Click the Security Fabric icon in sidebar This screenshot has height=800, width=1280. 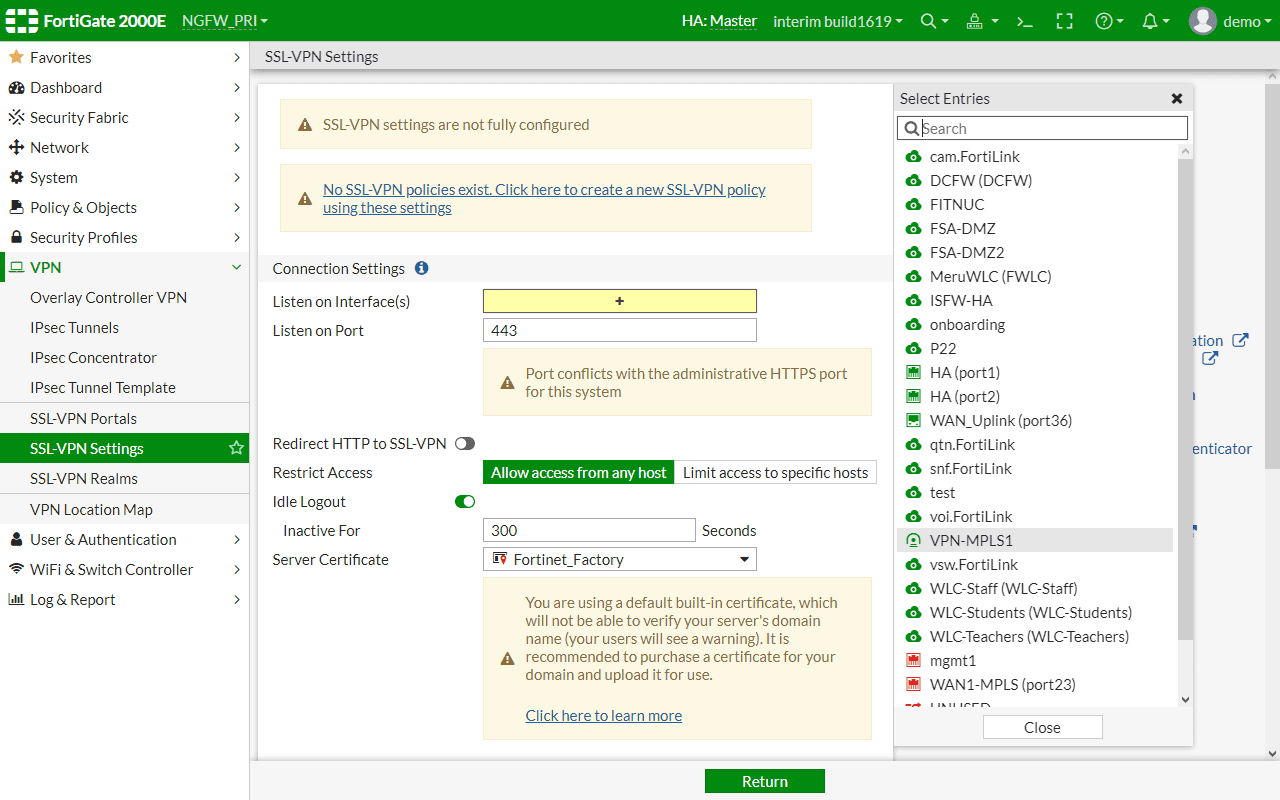[x=16, y=117]
